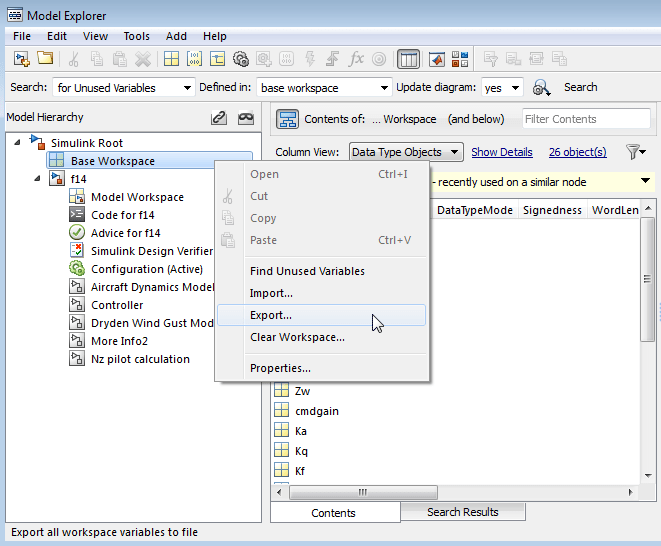Switch to the Search Results tab
This screenshot has height=546, width=661.
click(462, 512)
